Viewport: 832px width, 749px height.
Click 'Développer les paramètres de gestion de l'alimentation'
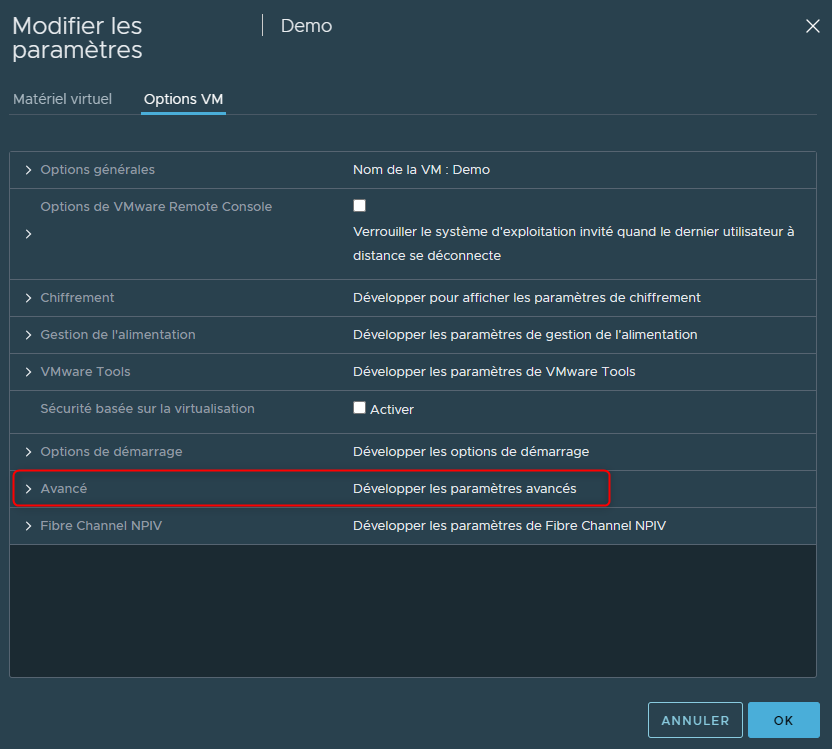coord(525,335)
